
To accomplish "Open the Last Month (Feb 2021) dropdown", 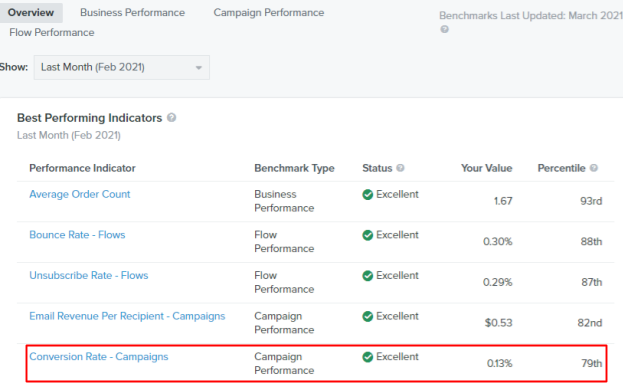I will pos(122,68).
